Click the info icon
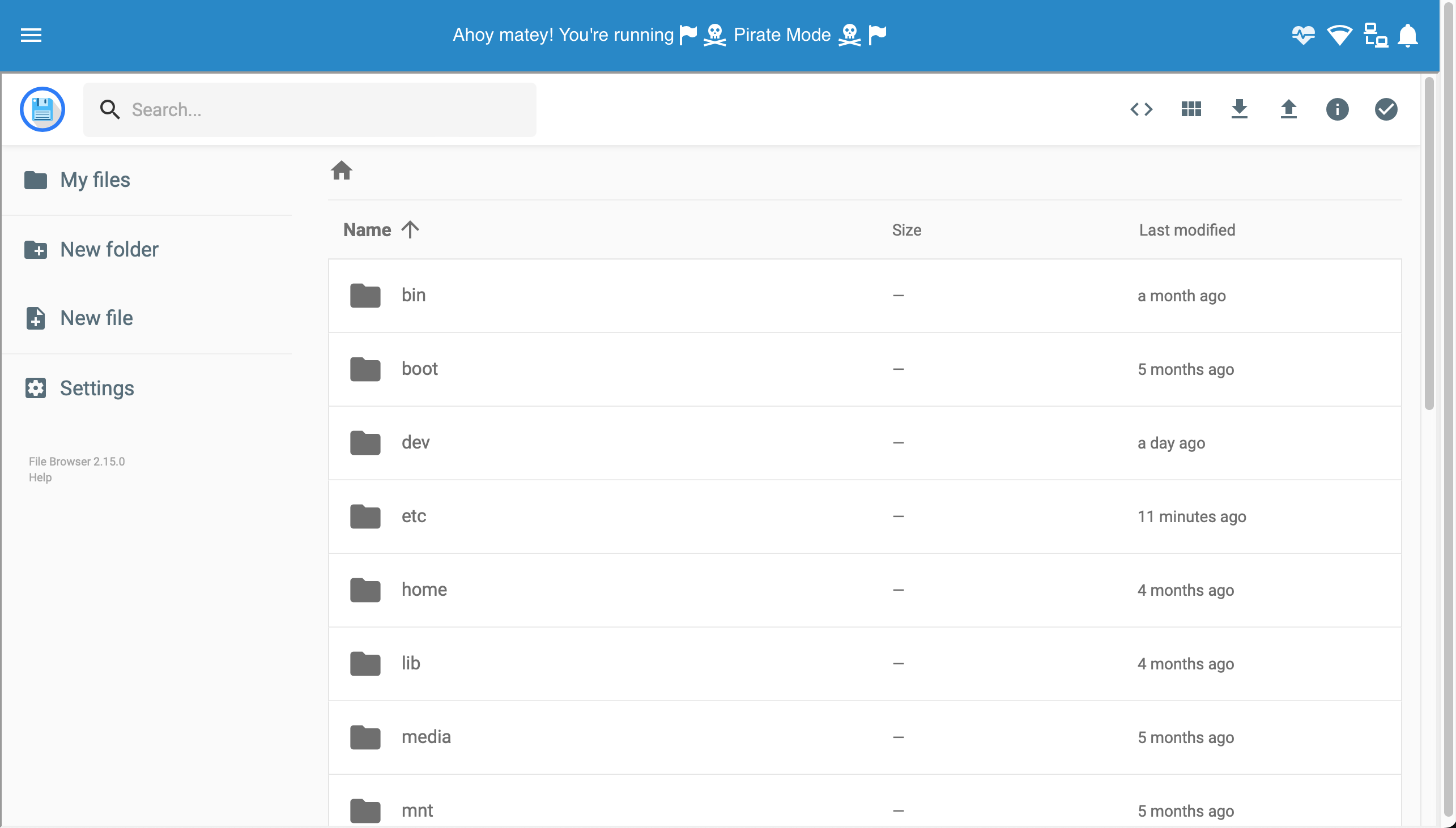This screenshot has width=1456, height=828. pyautogui.click(x=1337, y=109)
